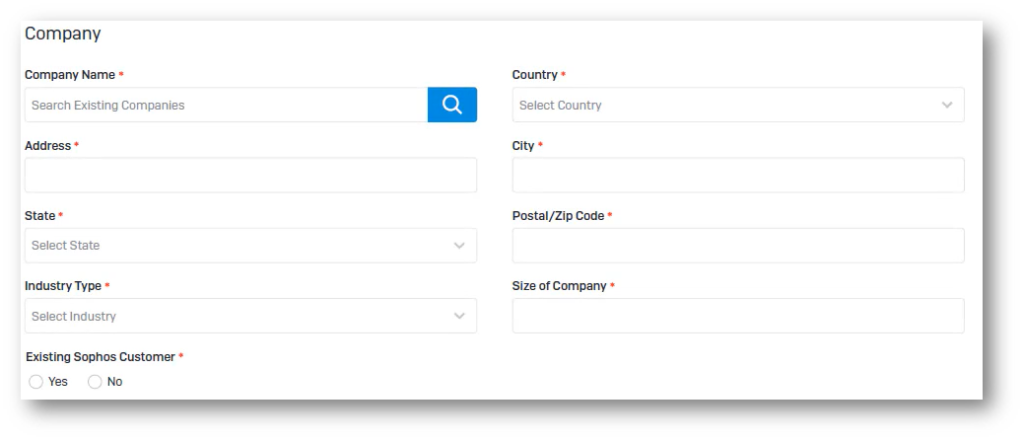Click the Existing Sophos Customer label
Screen dimensions: 1024x441
101,357
